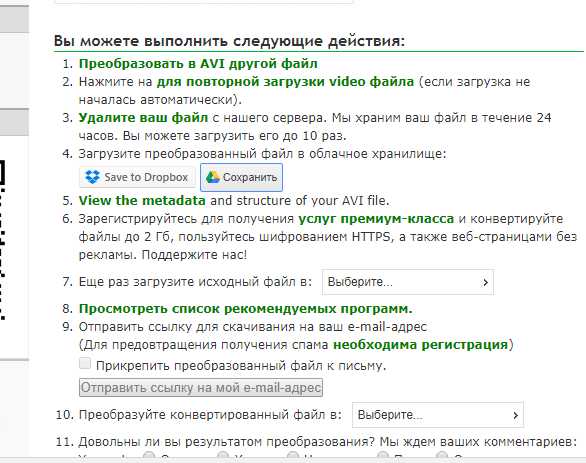Open the 'Преобразовать в AVI другой файл' link
Image resolution: width=586 pixels, height=463 pixels.
click(198, 64)
